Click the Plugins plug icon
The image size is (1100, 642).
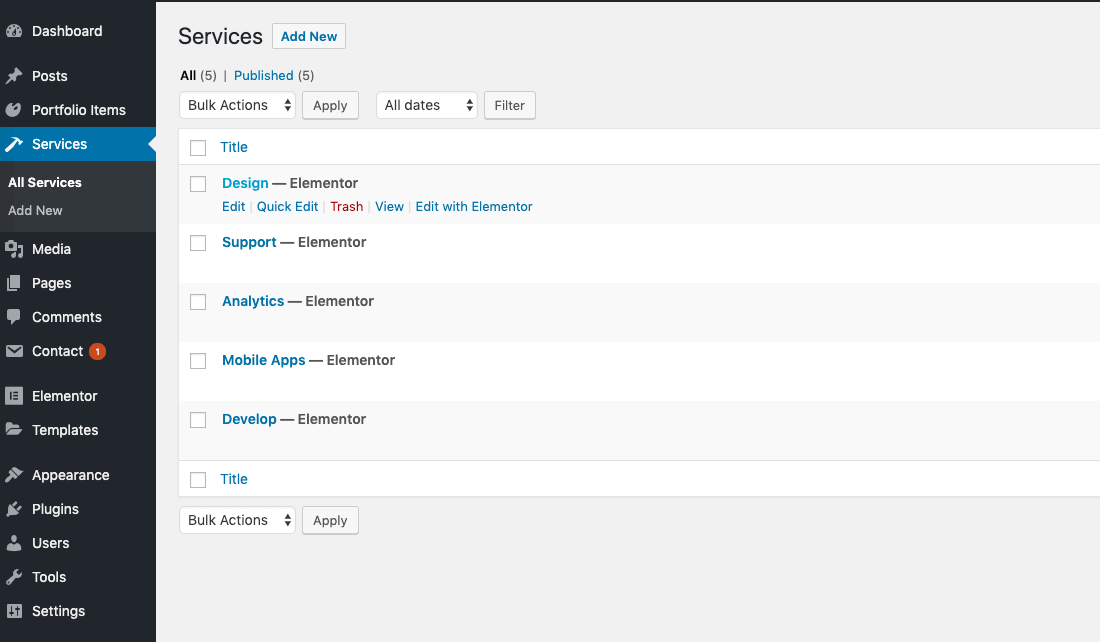click(14, 509)
